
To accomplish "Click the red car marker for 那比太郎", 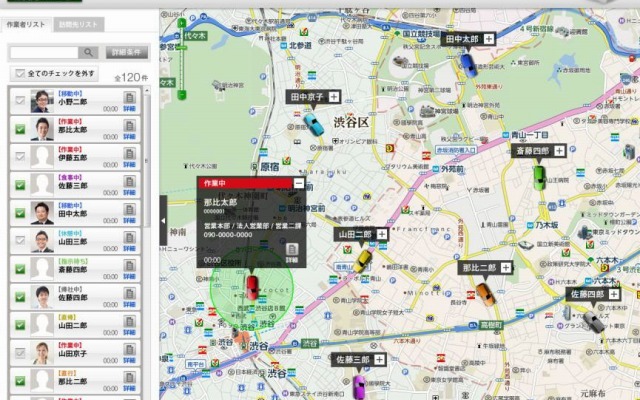I will click(252, 287).
